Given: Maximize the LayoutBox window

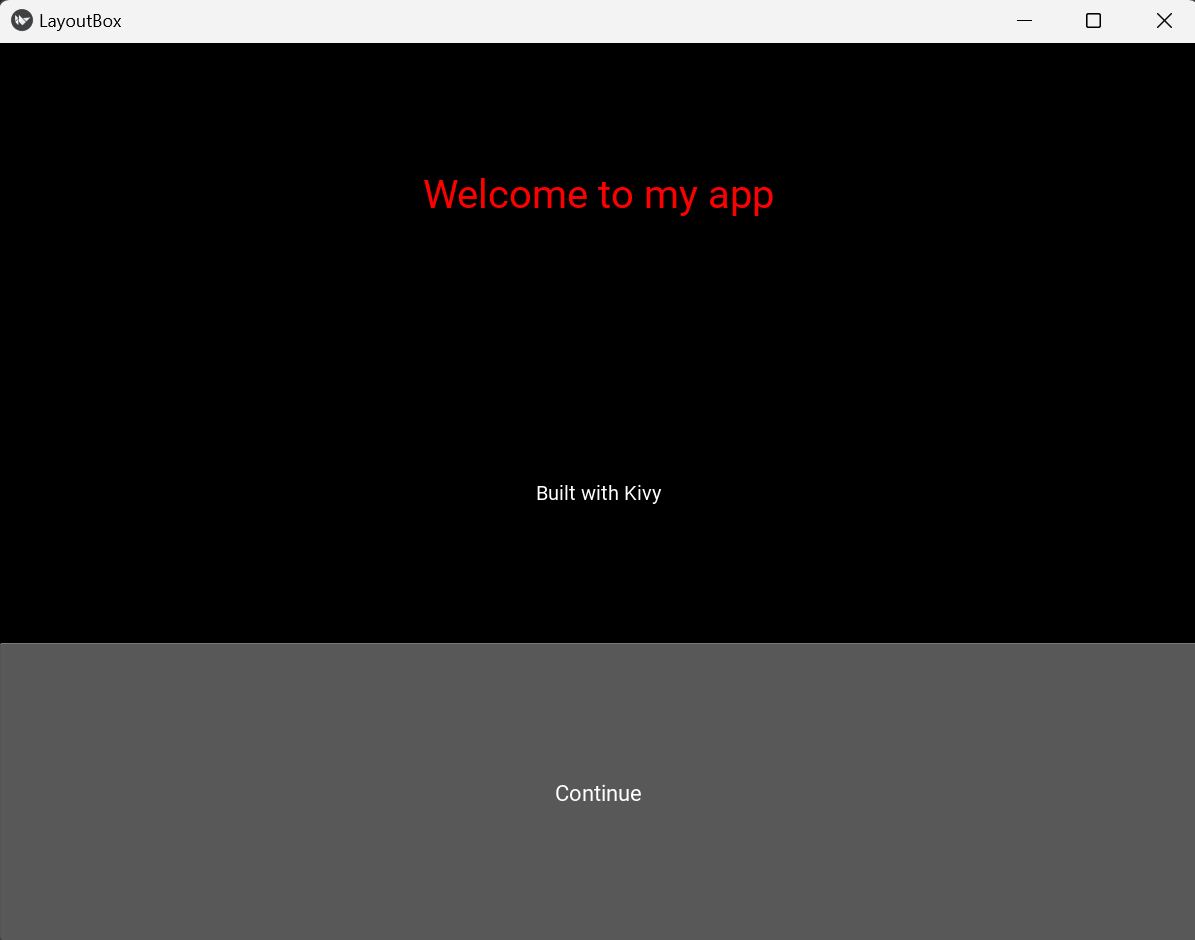Looking at the screenshot, I should (1093, 21).
